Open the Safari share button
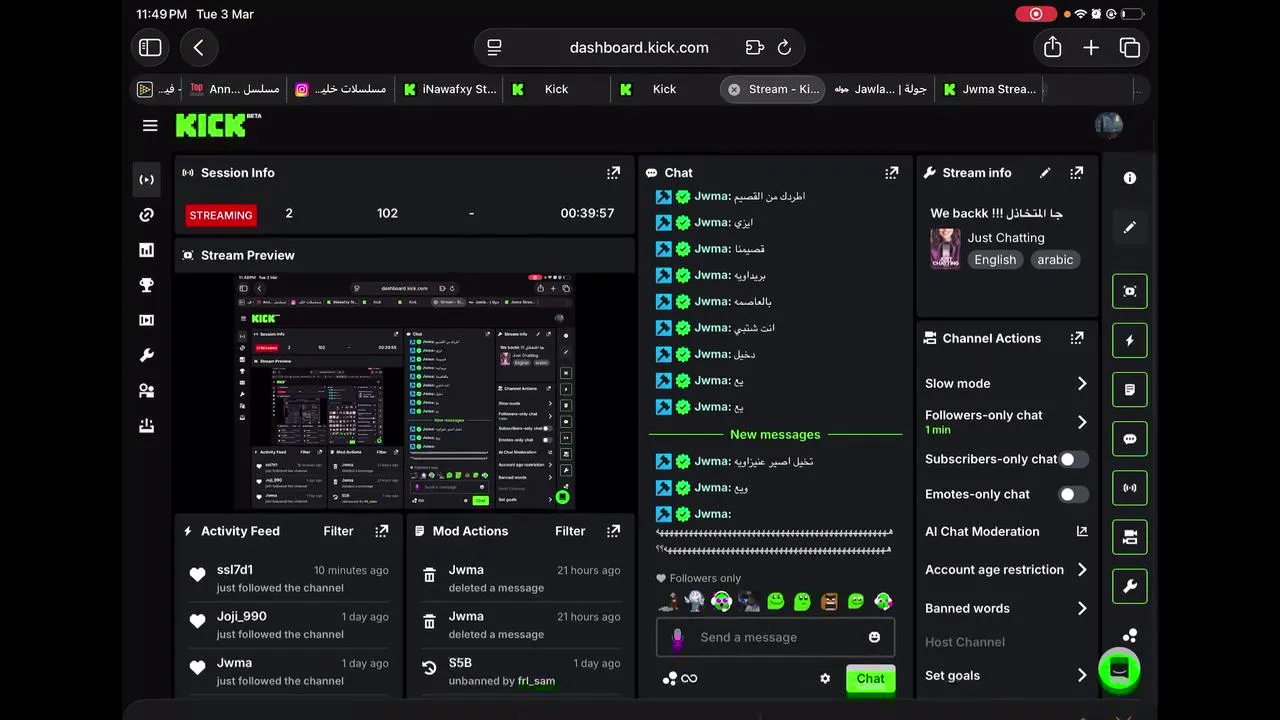This screenshot has height=720, width=1280. click(x=1052, y=47)
